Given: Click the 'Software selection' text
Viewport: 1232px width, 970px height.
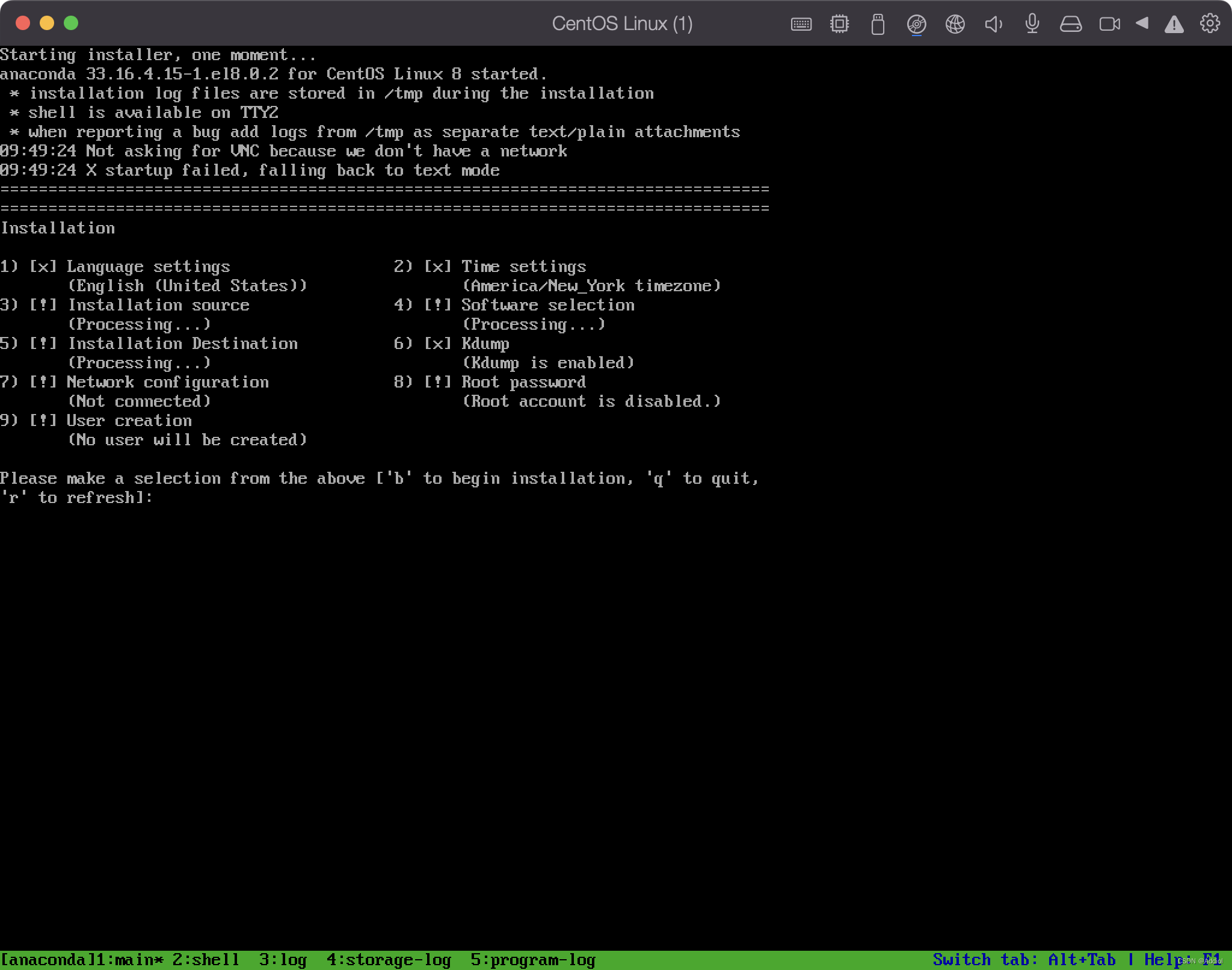Looking at the screenshot, I should click(x=548, y=305).
